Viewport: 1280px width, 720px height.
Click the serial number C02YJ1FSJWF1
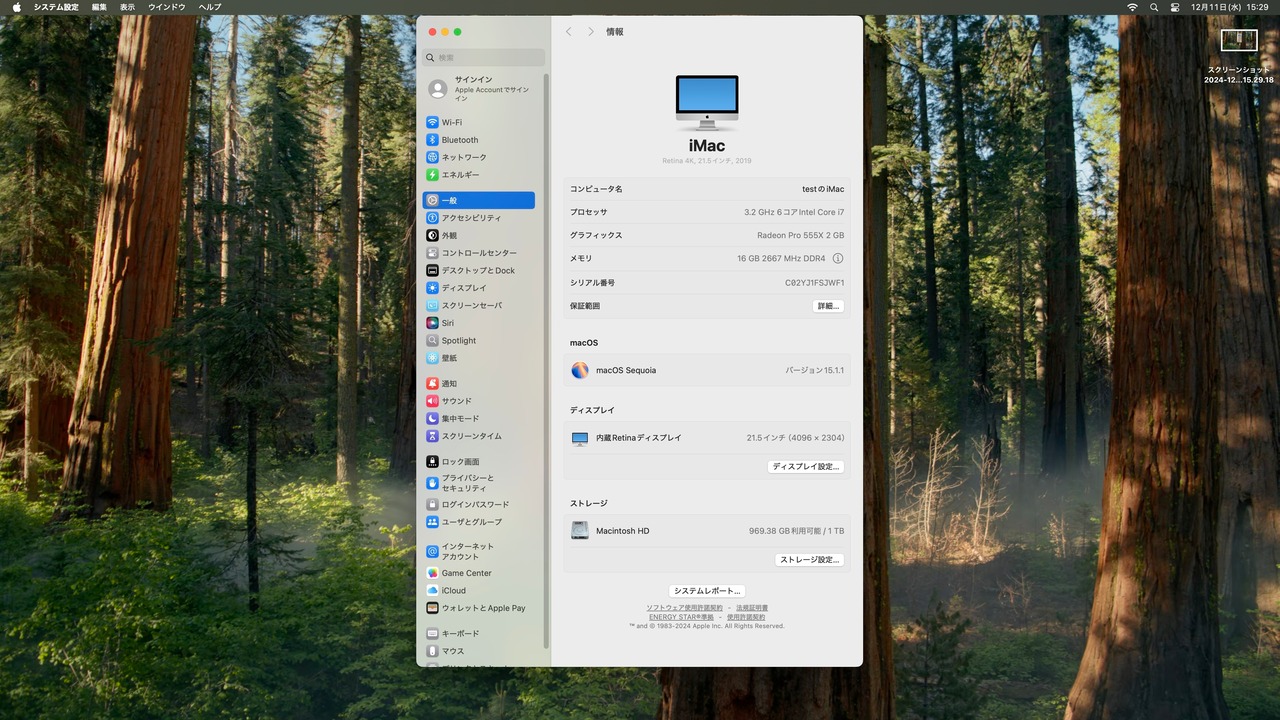[814, 283]
